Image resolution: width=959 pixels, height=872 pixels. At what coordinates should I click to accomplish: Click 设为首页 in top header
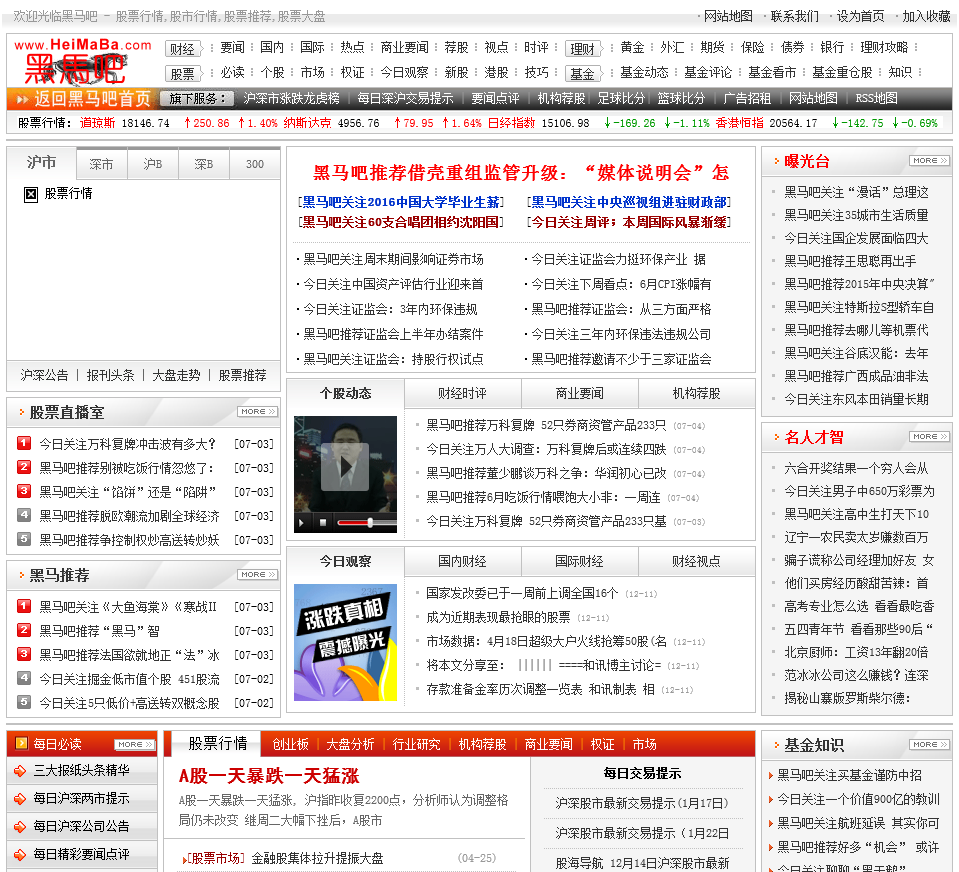[861, 16]
